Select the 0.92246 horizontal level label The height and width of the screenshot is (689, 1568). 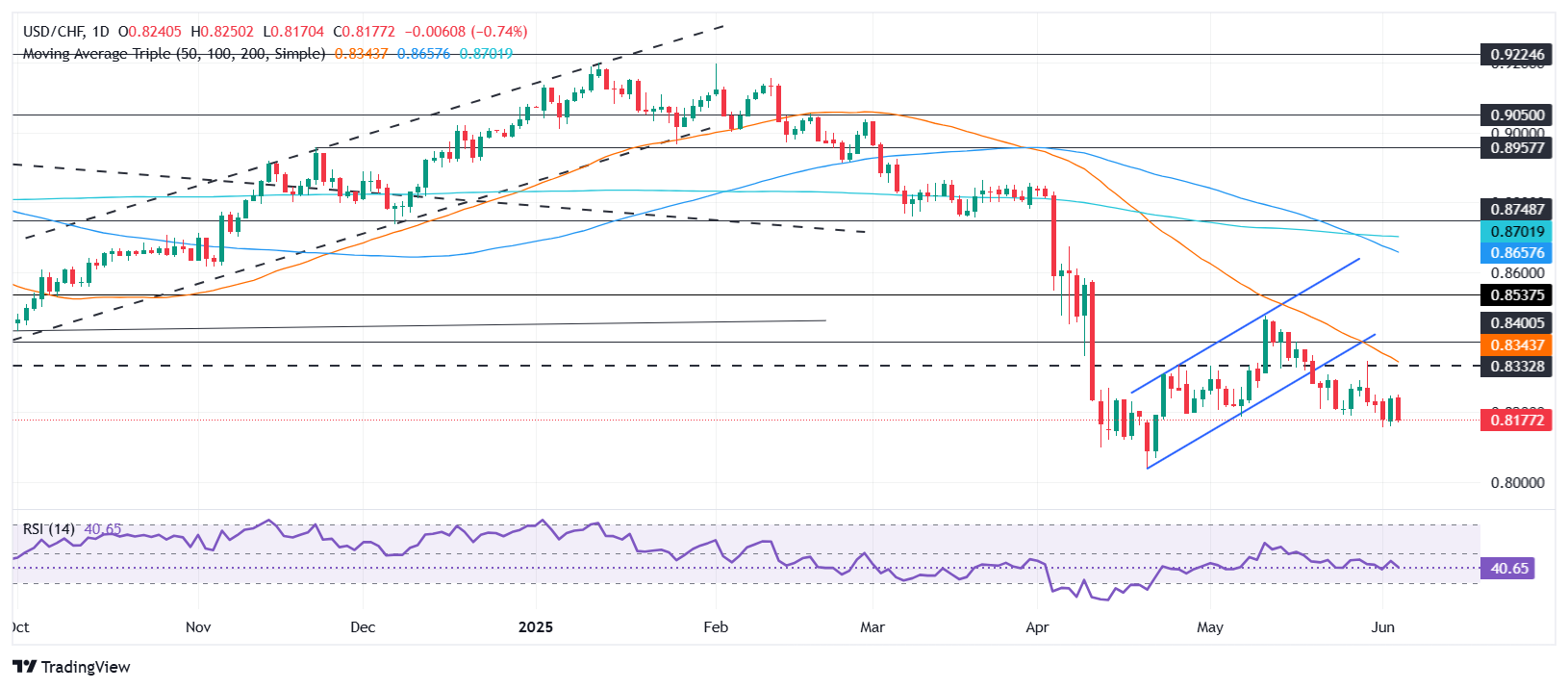point(1517,55)
